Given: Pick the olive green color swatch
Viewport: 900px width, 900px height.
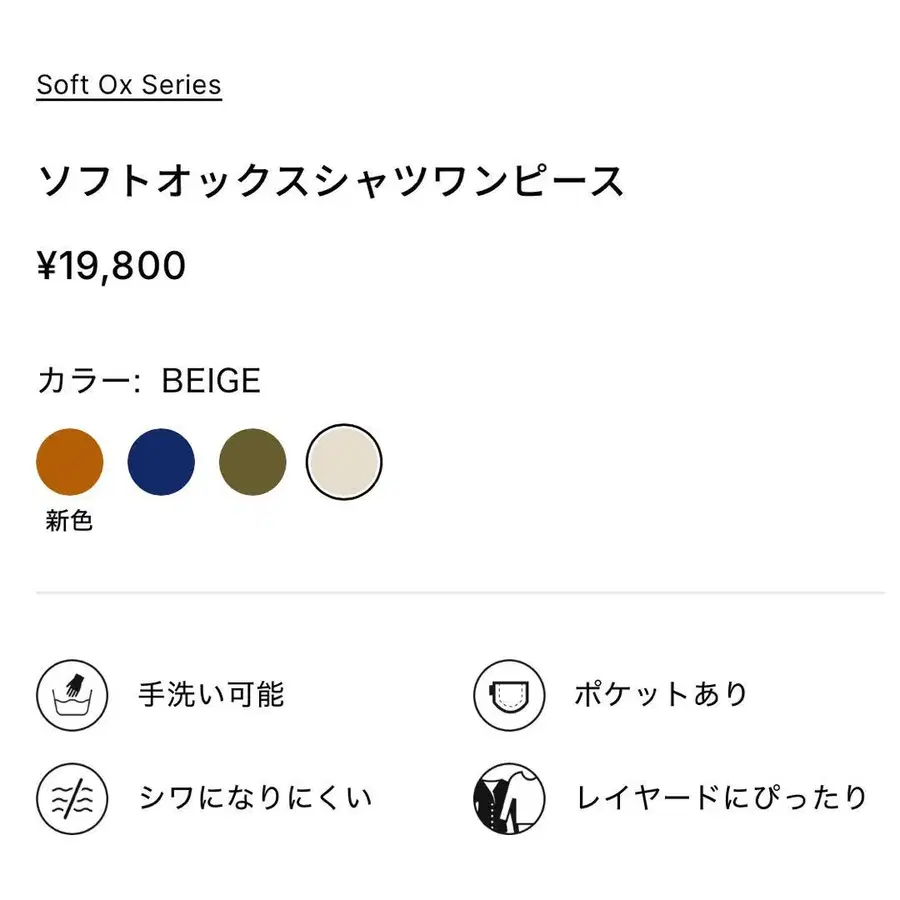Looking at the screenshot, I should [x=253, y=461].
